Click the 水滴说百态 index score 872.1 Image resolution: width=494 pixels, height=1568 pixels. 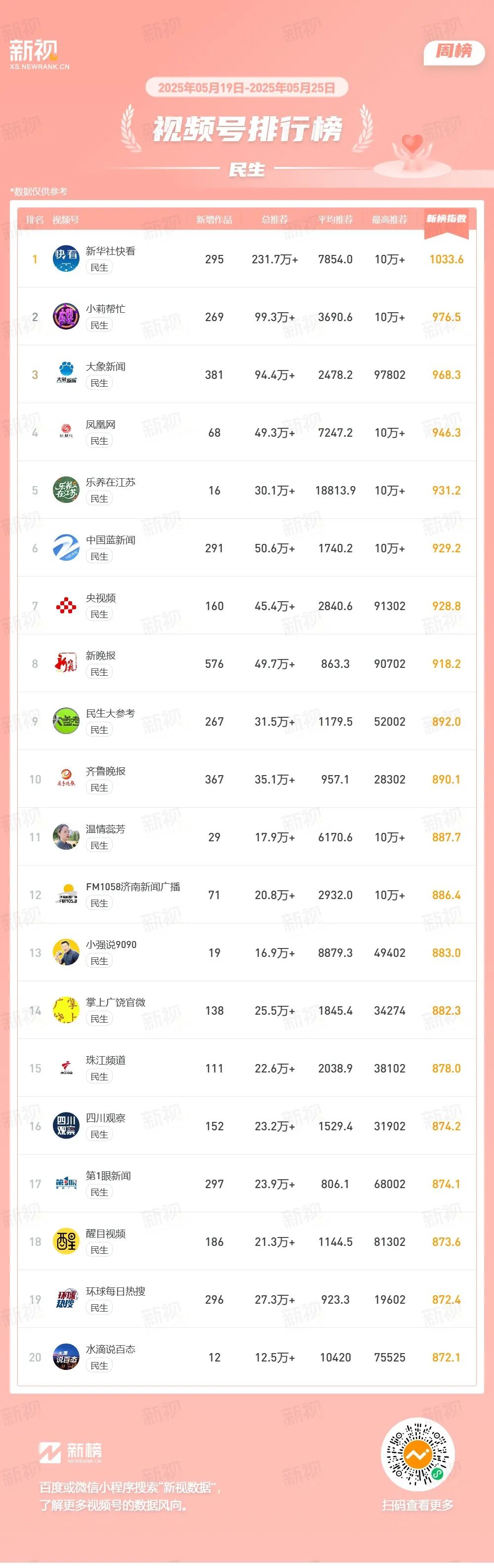(447, 1358)
